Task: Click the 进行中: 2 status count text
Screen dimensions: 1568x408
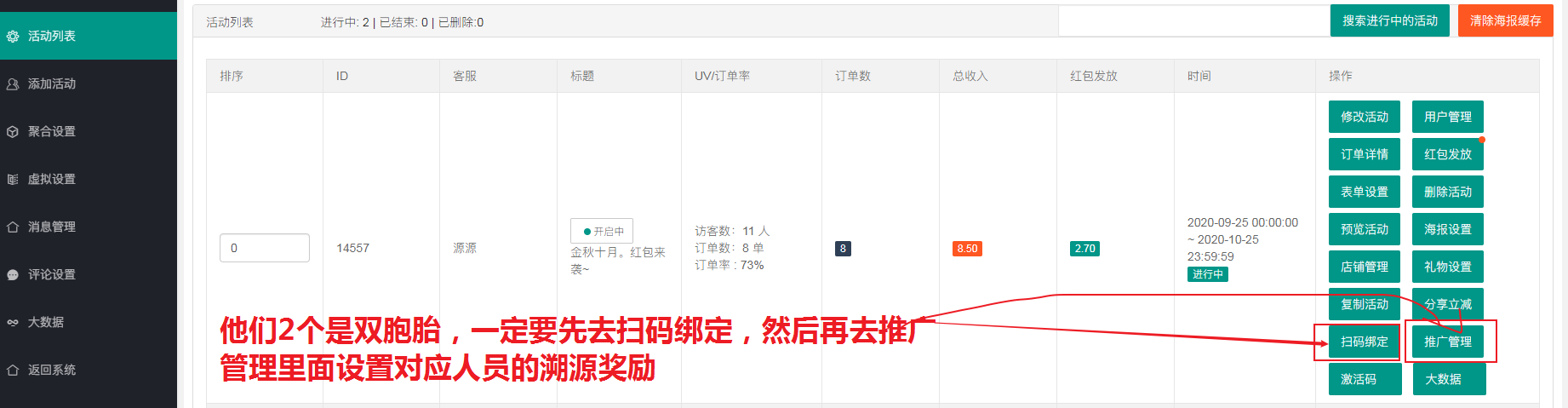Action: pyautogui.click(x=345, y=22)
